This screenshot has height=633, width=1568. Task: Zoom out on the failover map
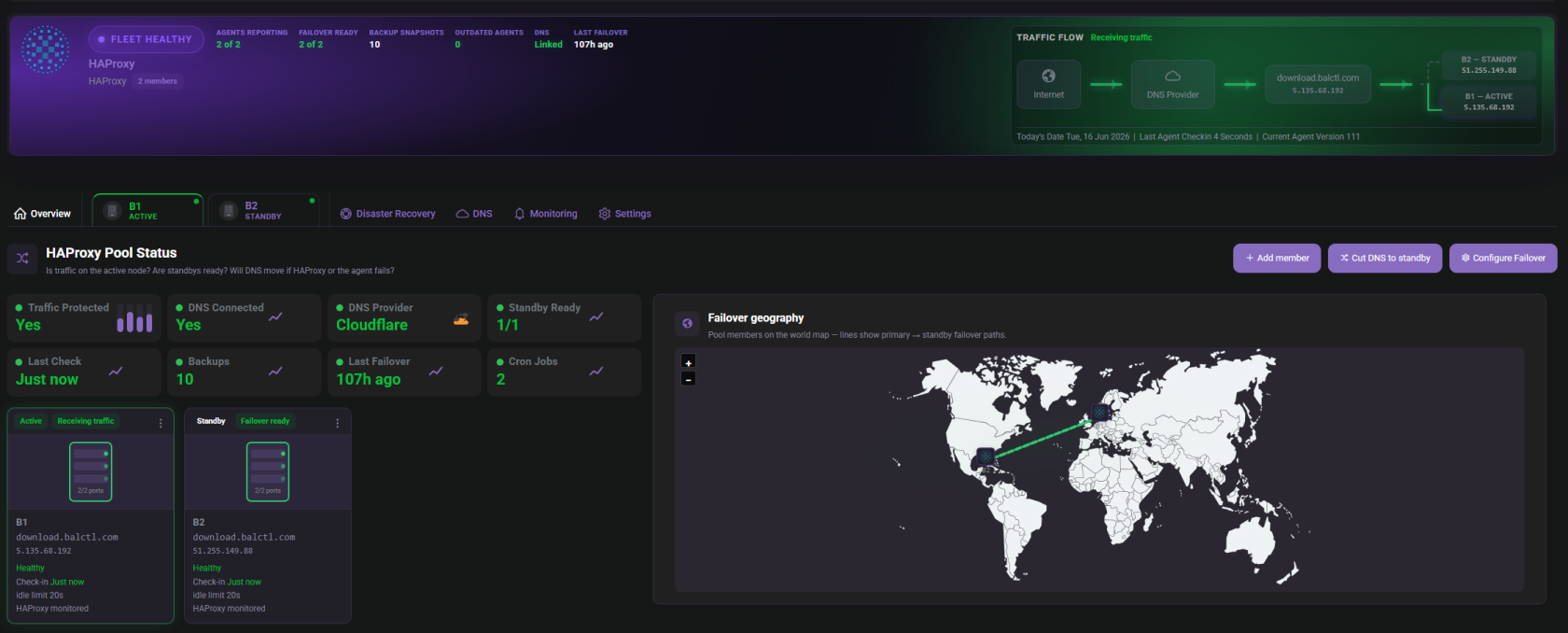coord(688,379)
